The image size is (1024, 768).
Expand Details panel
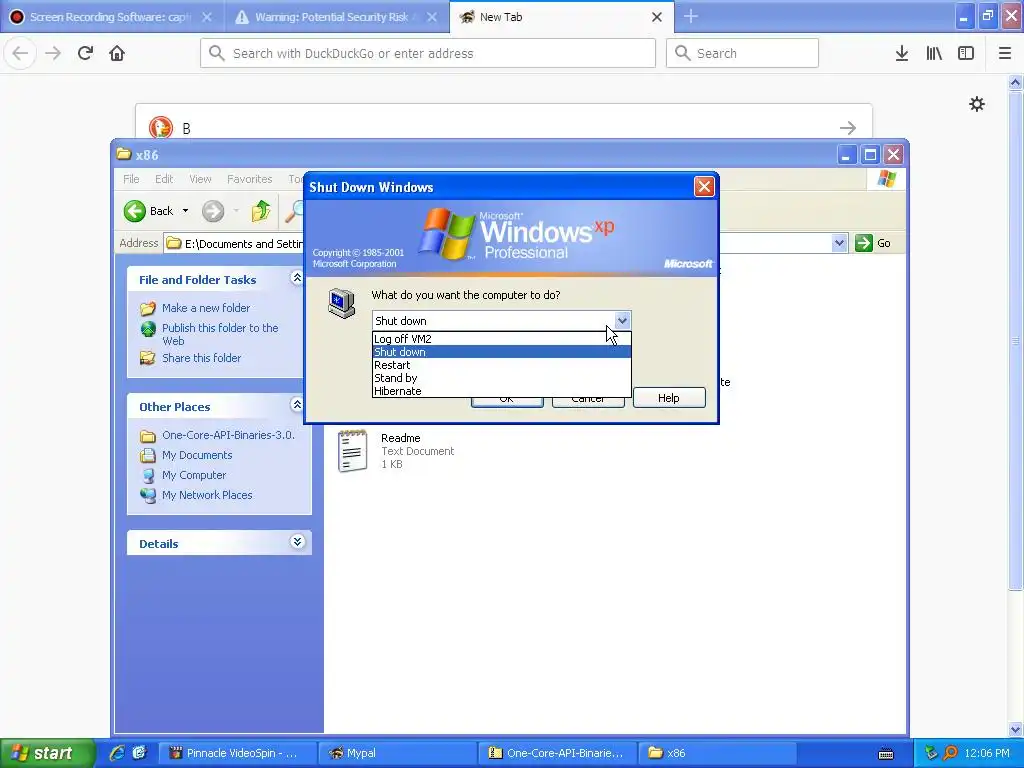(297, 542)
